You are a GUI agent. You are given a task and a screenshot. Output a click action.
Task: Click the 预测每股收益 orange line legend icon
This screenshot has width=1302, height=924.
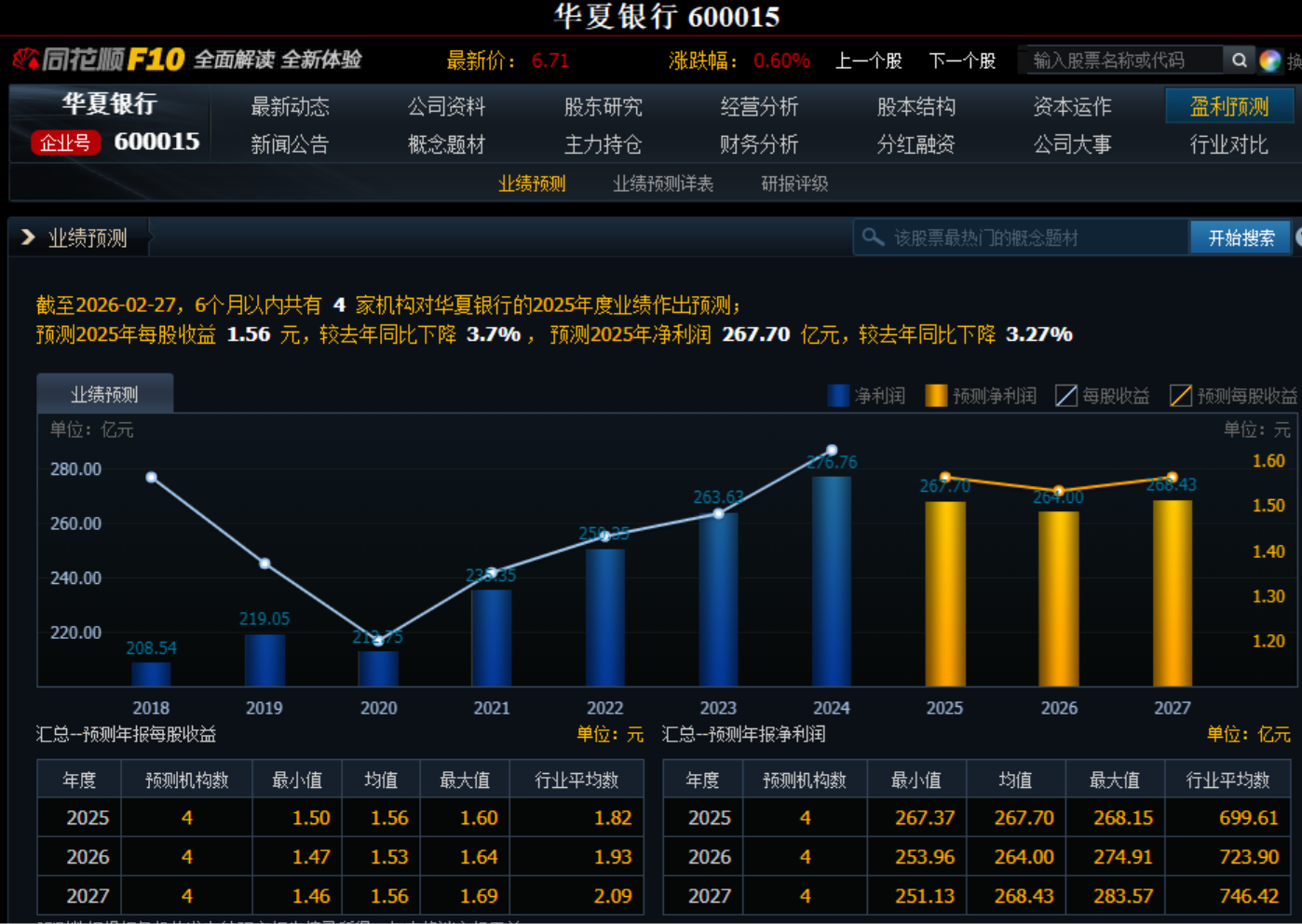(x=1181, y=396)
